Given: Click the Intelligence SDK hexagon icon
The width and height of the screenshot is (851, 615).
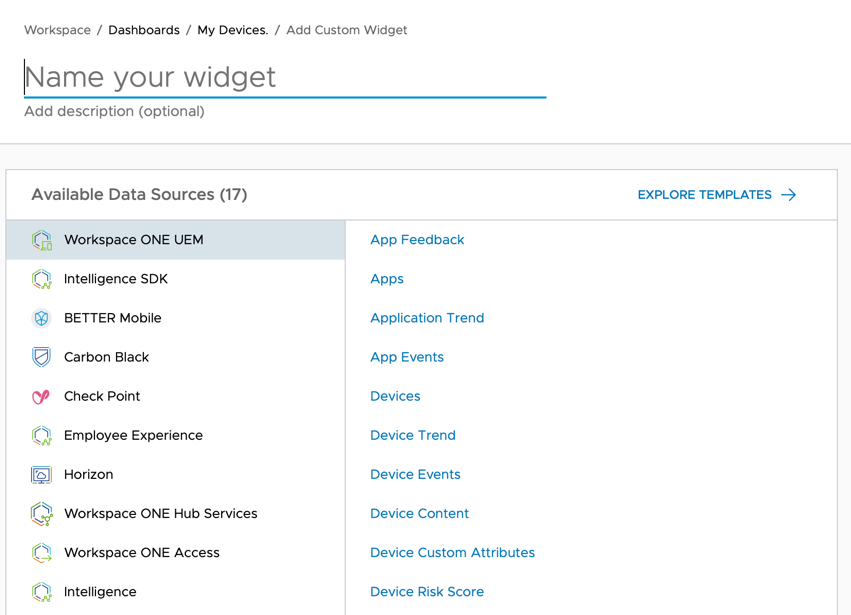Looking at the screenshot, I should (x=42, y=279).
